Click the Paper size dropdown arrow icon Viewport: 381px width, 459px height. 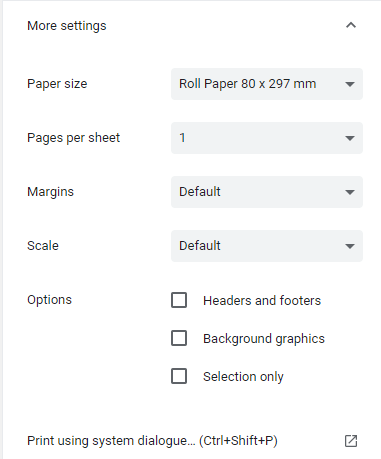(350, 84)
